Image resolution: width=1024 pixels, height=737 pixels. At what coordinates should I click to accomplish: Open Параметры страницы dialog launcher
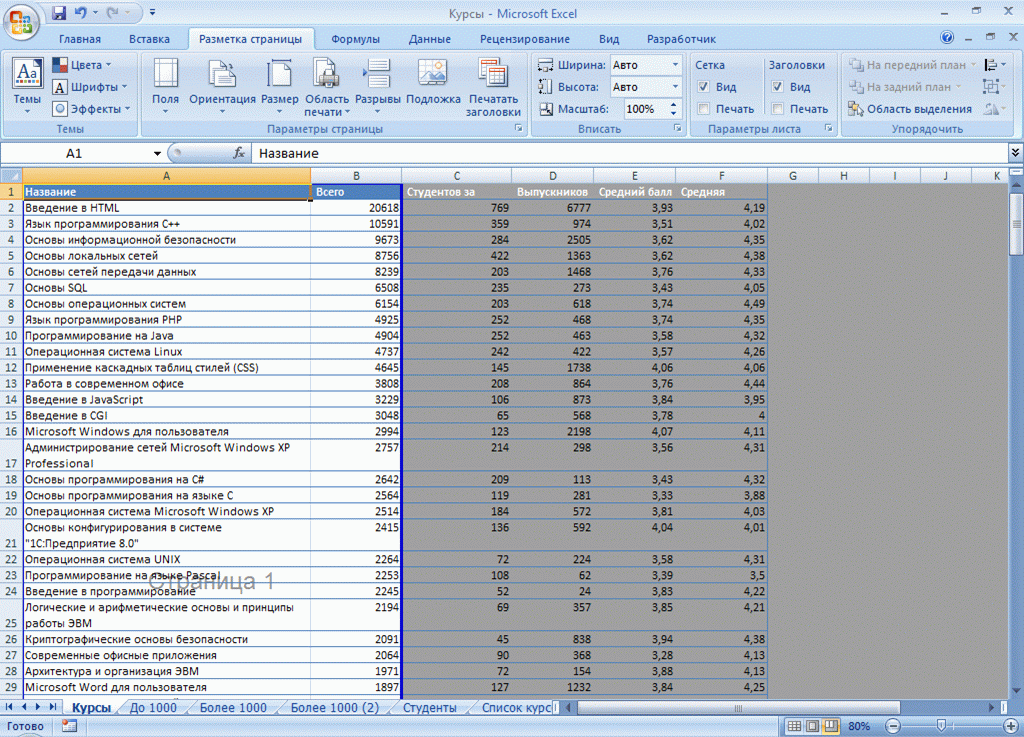(519, 129)
